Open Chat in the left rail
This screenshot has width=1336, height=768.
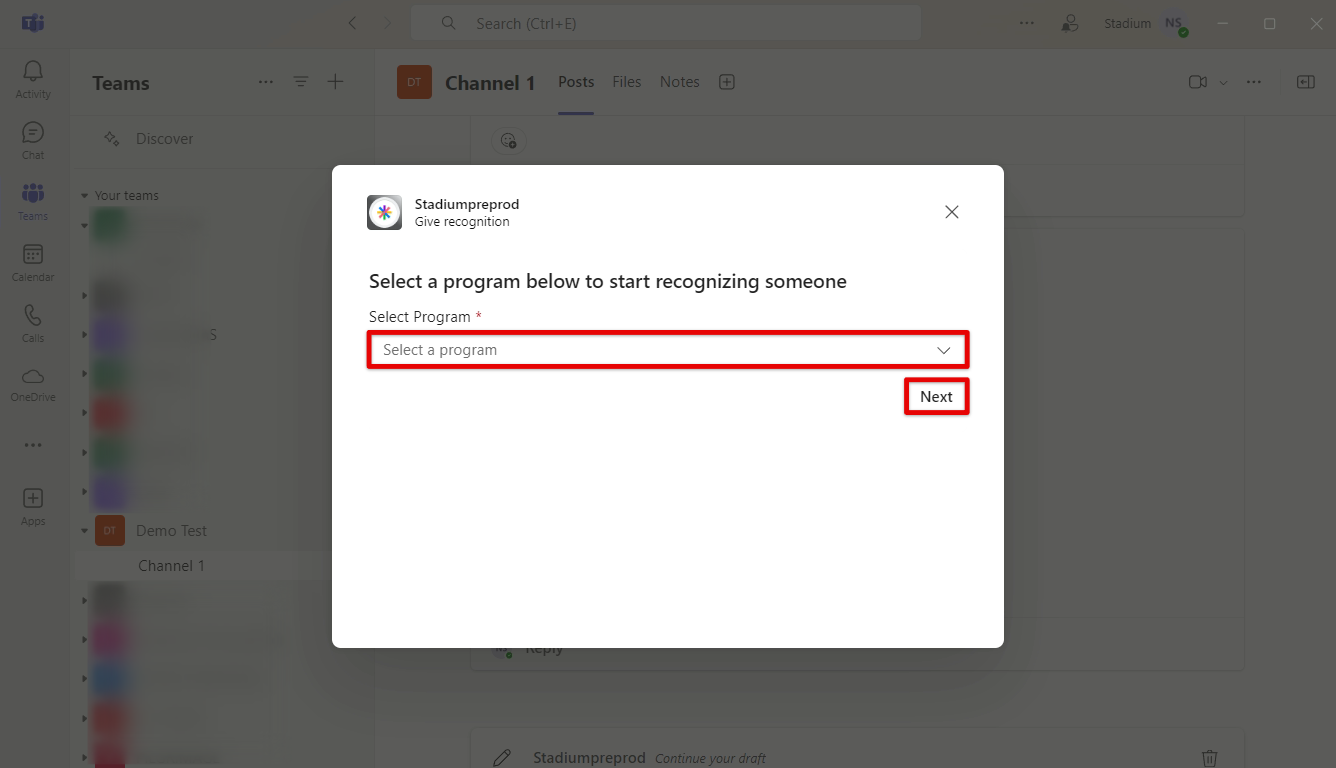pyautogui.click(x=33, y=140)
